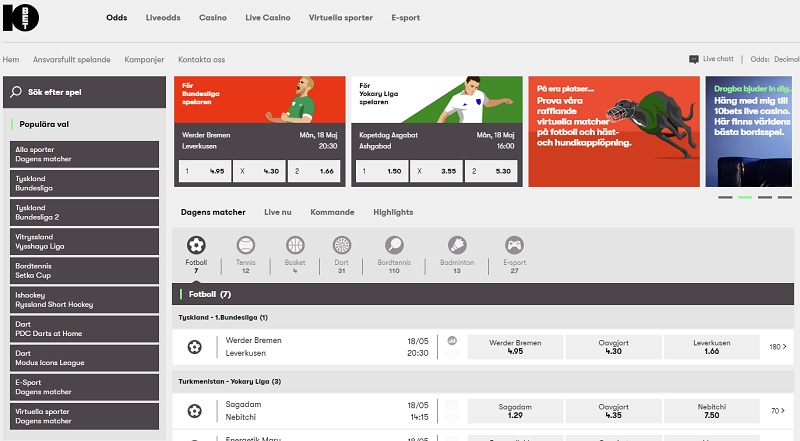Bet on Oavgjort 4.35 for Sagadam match

(x=613, y=411)
